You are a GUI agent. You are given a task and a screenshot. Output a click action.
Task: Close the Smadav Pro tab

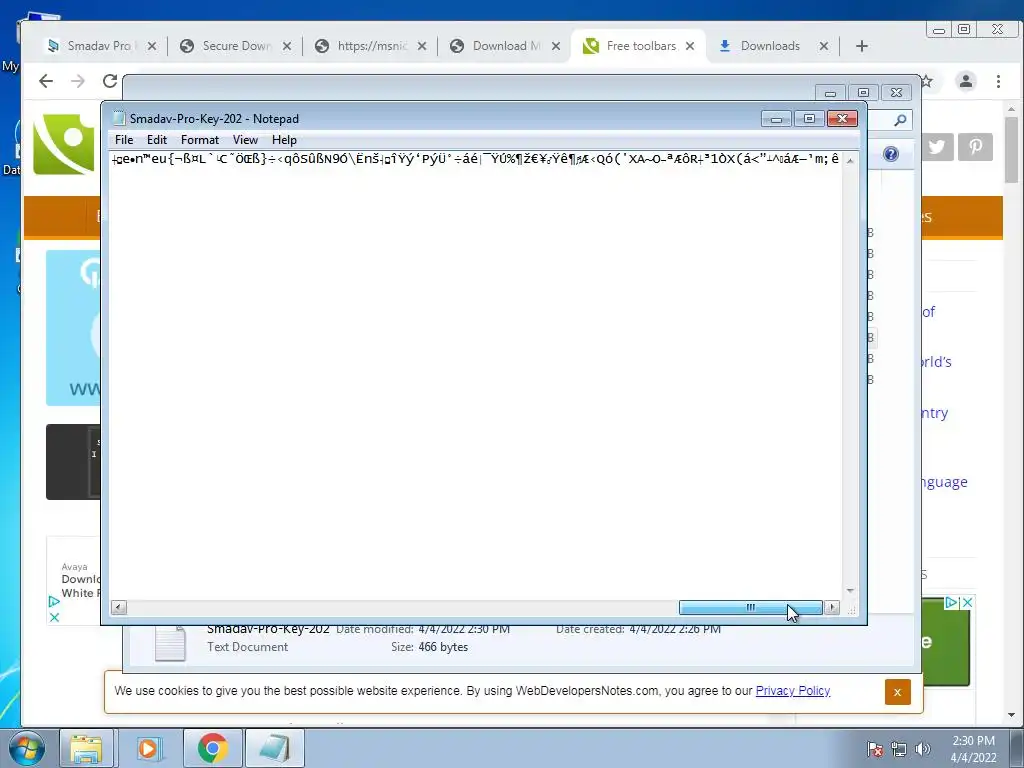pyautogui.click(x=152, y=46)
